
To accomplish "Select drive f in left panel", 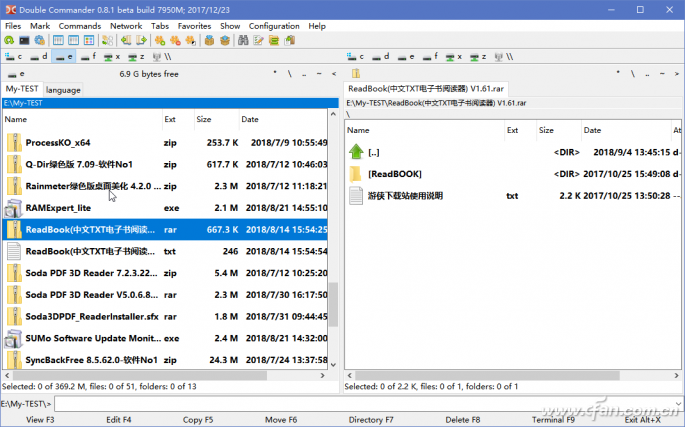I will coord(89,57).
